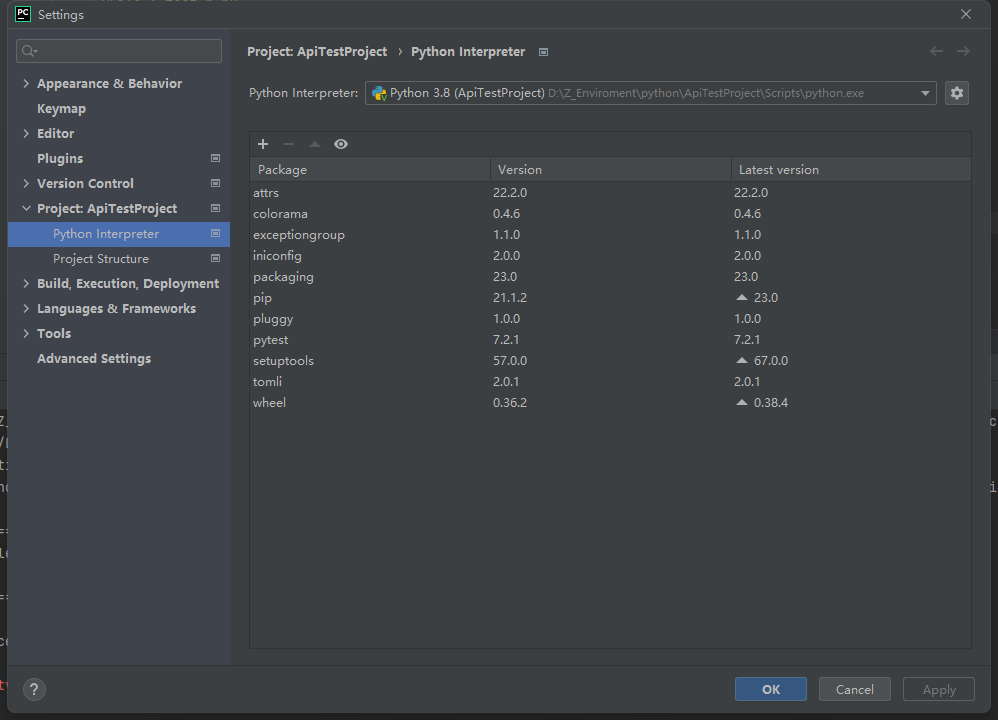Open the Keymap settings page
Viewport: 998px width, 720px height.
[61, 109]
